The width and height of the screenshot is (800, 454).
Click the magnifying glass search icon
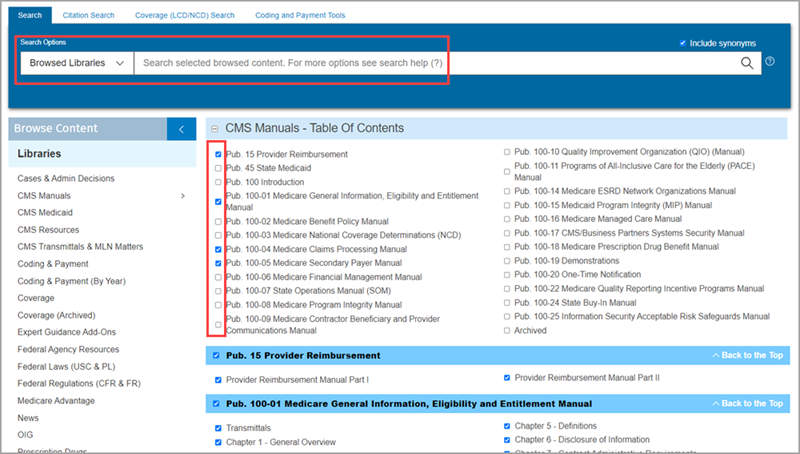746,63
